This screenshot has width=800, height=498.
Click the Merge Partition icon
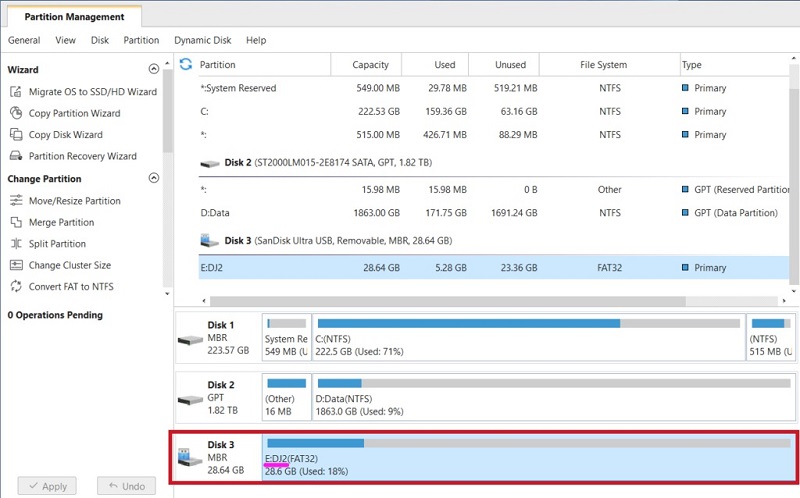[x=16, y=222]
